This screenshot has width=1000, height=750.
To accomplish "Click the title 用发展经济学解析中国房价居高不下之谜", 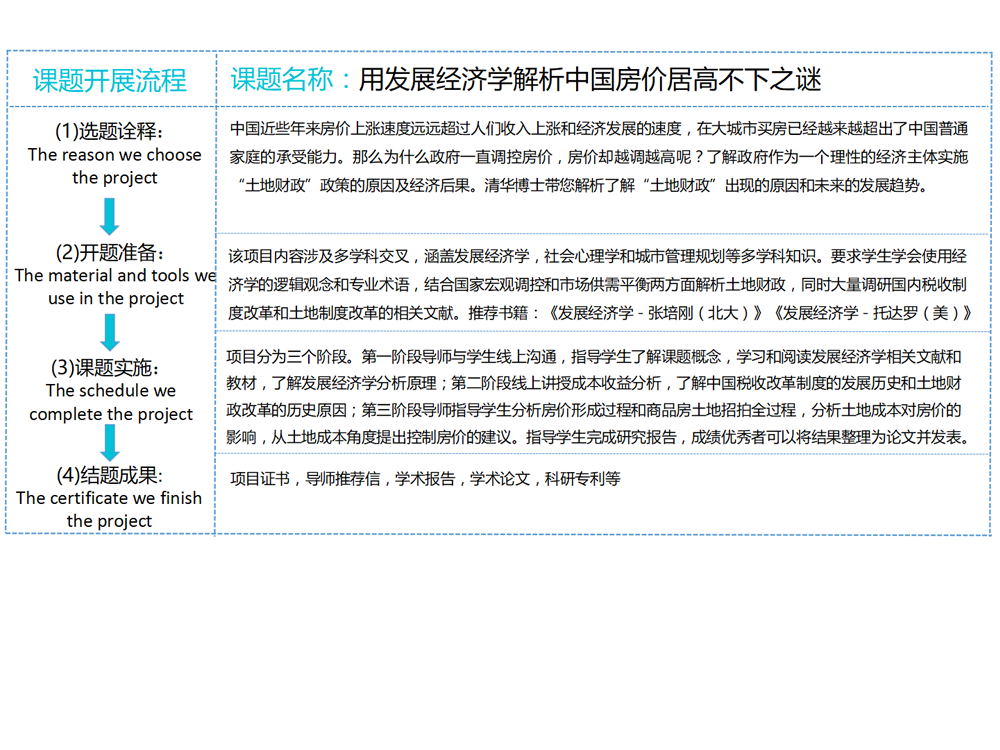I will coord(590,79).
